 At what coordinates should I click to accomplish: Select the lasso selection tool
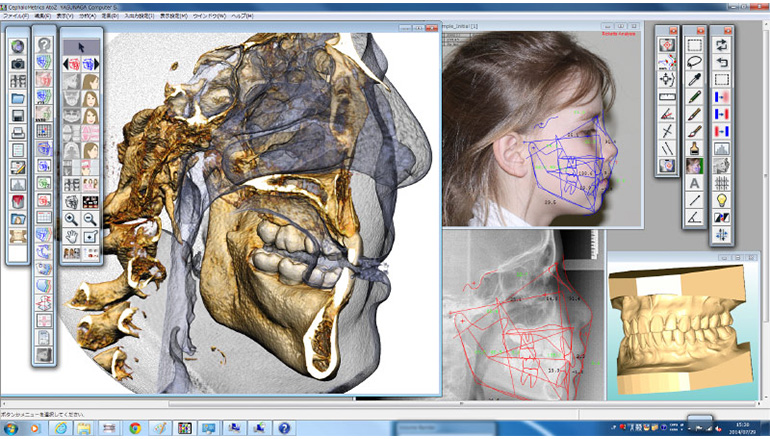[694, 62]
